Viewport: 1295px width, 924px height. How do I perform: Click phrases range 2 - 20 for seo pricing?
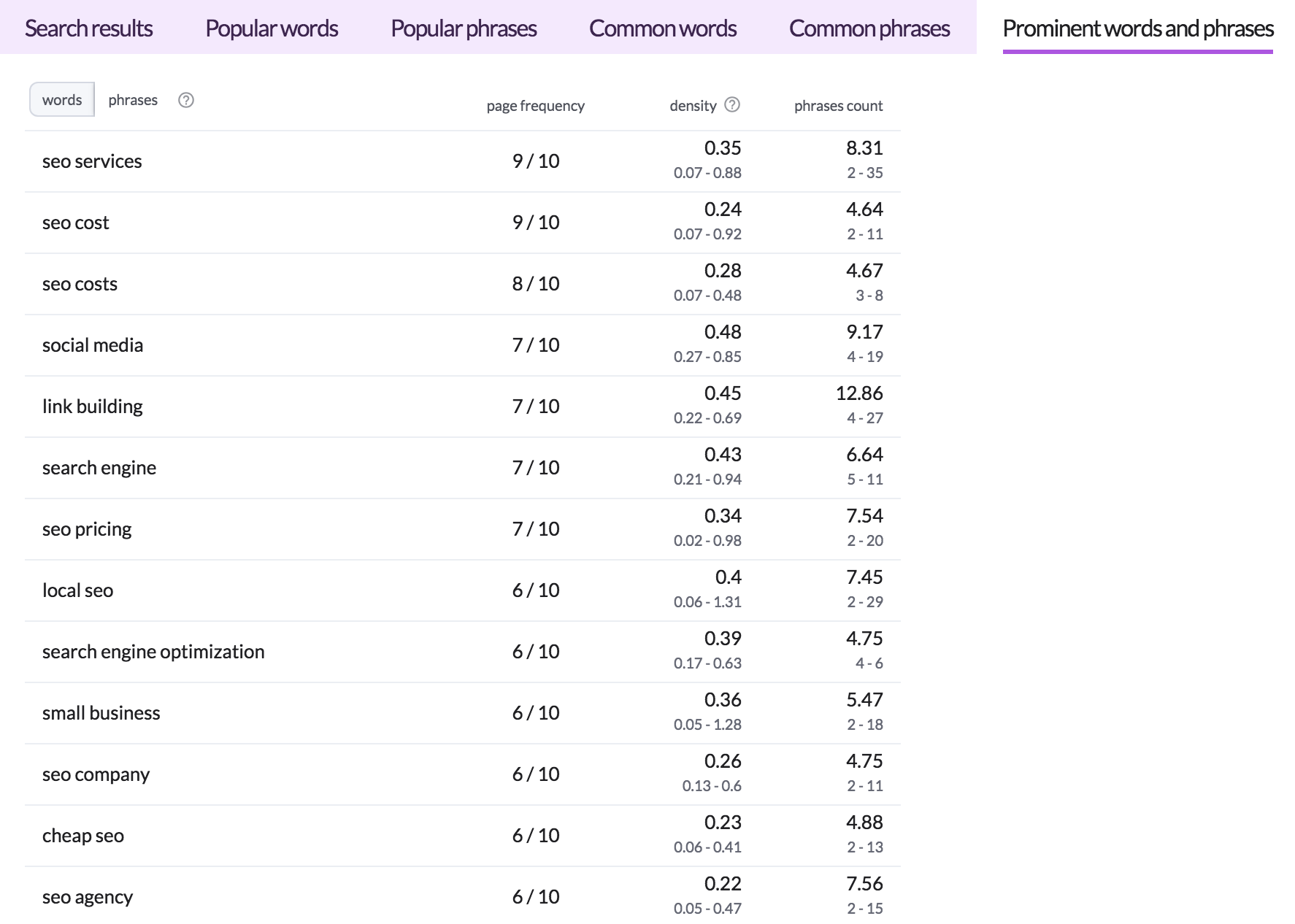coord(865,541)
